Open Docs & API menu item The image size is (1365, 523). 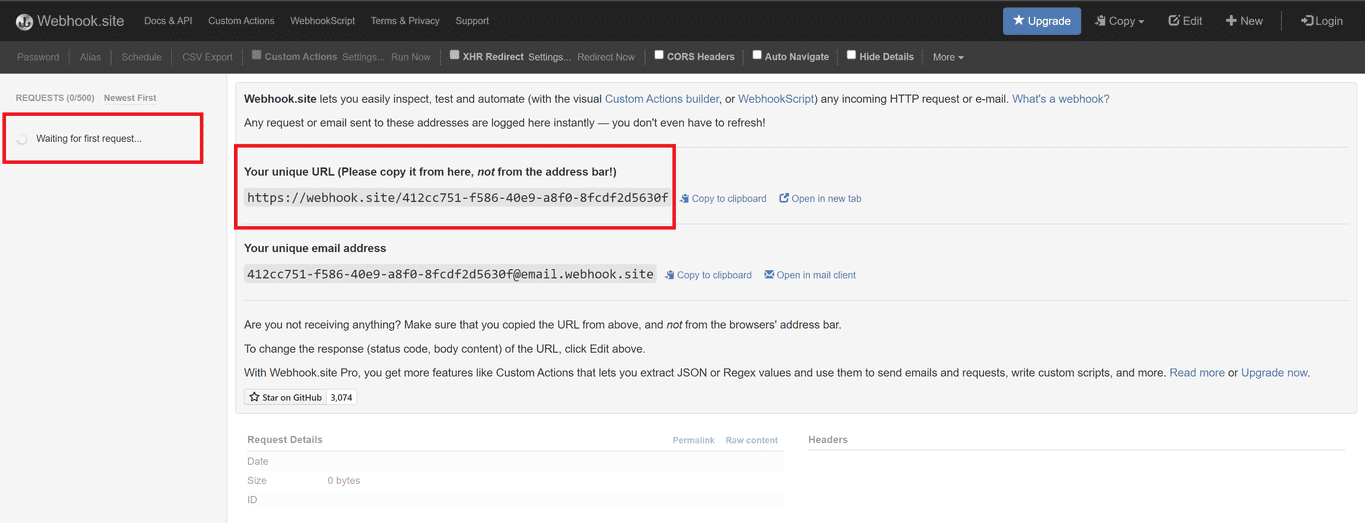click(168, 21)
